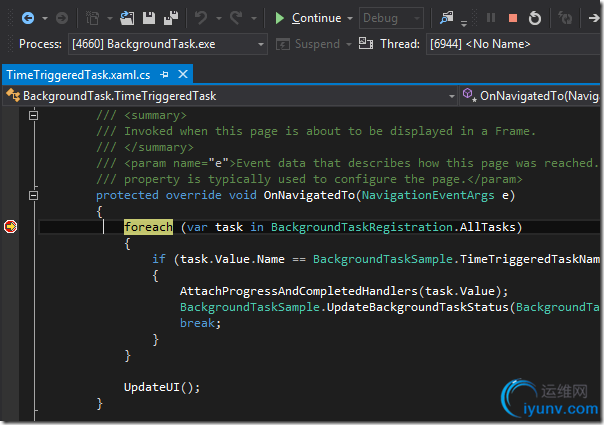Open the dropdown arrow beside Continue
This screenshot has height=425, width=604.
click(x=350, y=18)
